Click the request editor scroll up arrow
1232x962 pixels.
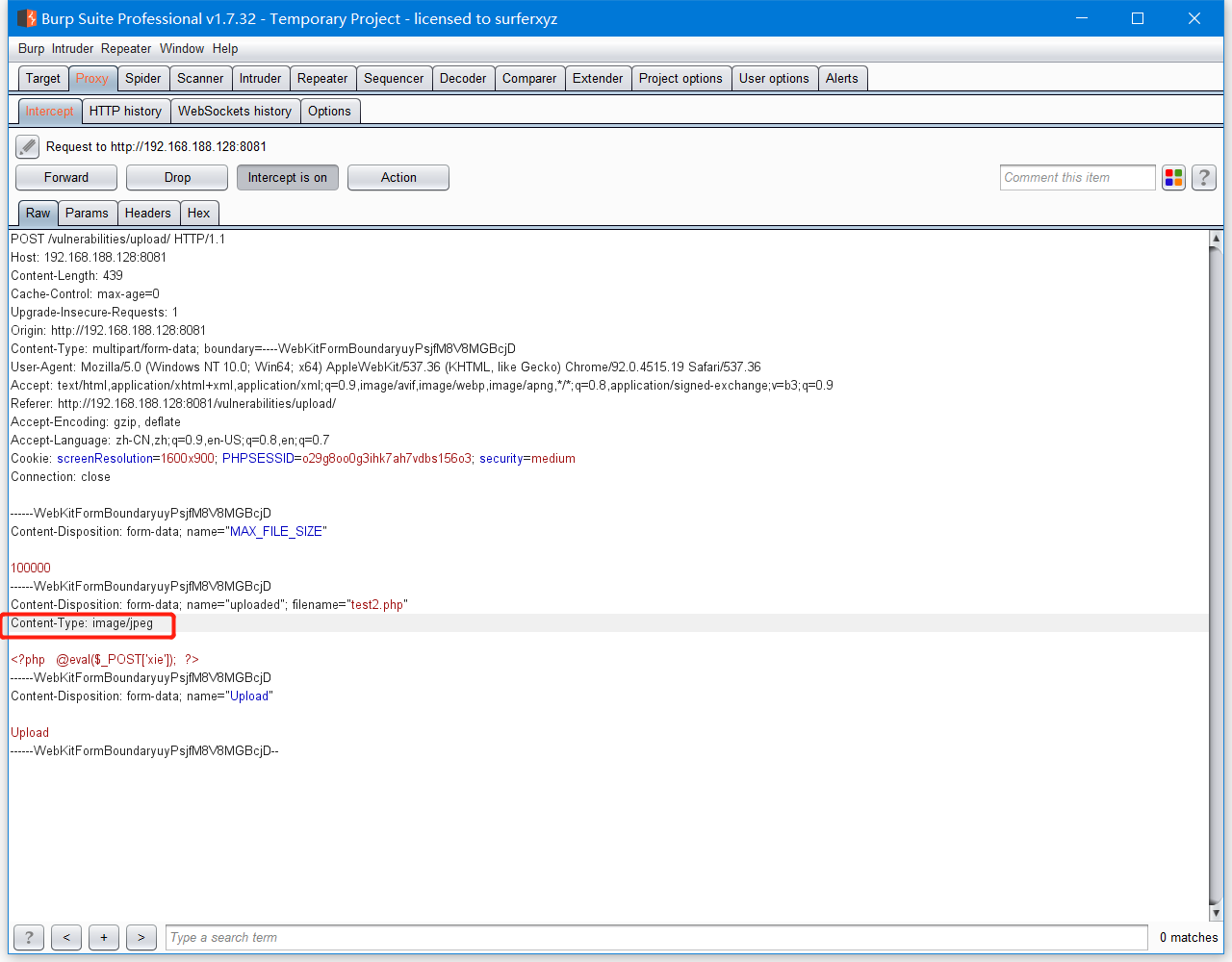coord(1216,239)
